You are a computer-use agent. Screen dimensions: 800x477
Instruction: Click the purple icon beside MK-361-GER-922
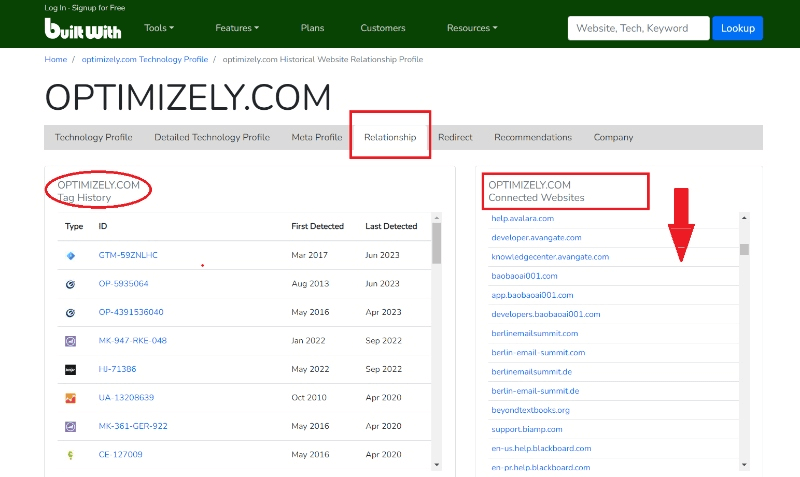pyautogui.click(x=70, y=426)
